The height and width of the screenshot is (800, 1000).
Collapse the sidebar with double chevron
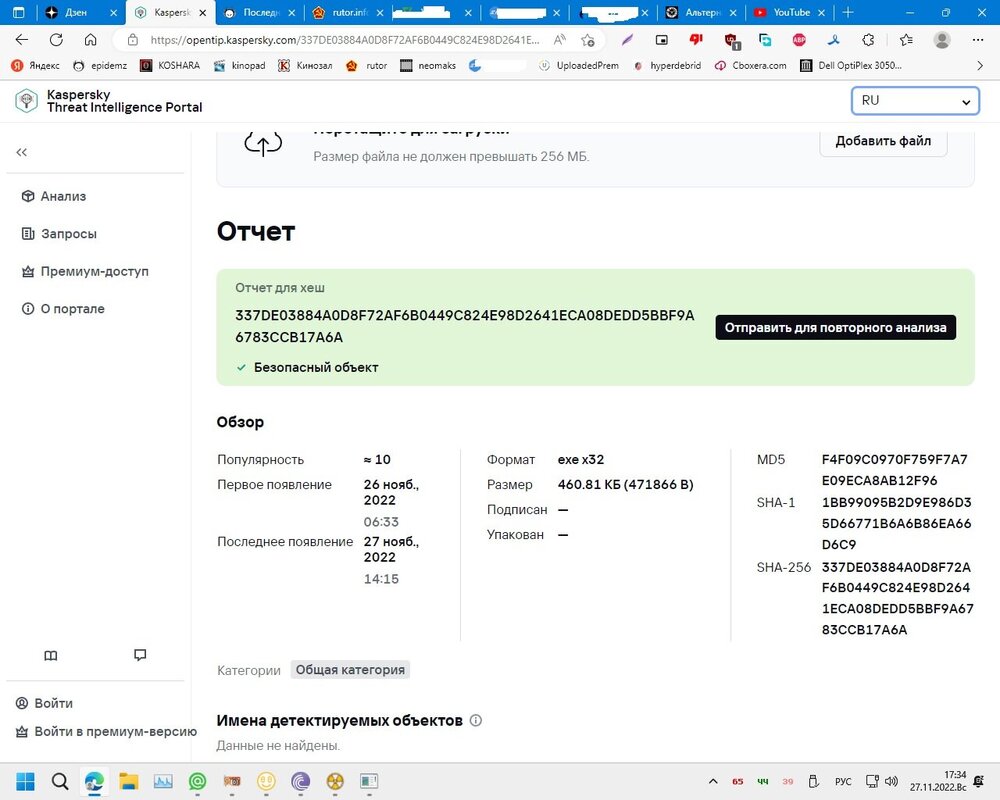coord(21,152)
